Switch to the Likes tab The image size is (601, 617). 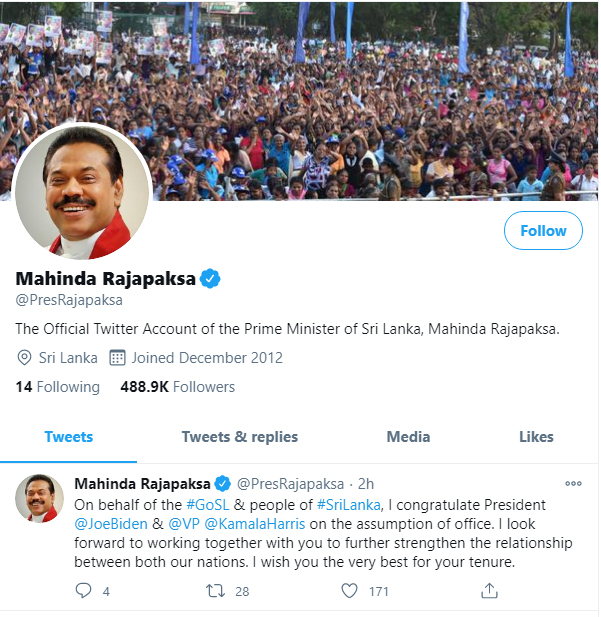(536, 437)
